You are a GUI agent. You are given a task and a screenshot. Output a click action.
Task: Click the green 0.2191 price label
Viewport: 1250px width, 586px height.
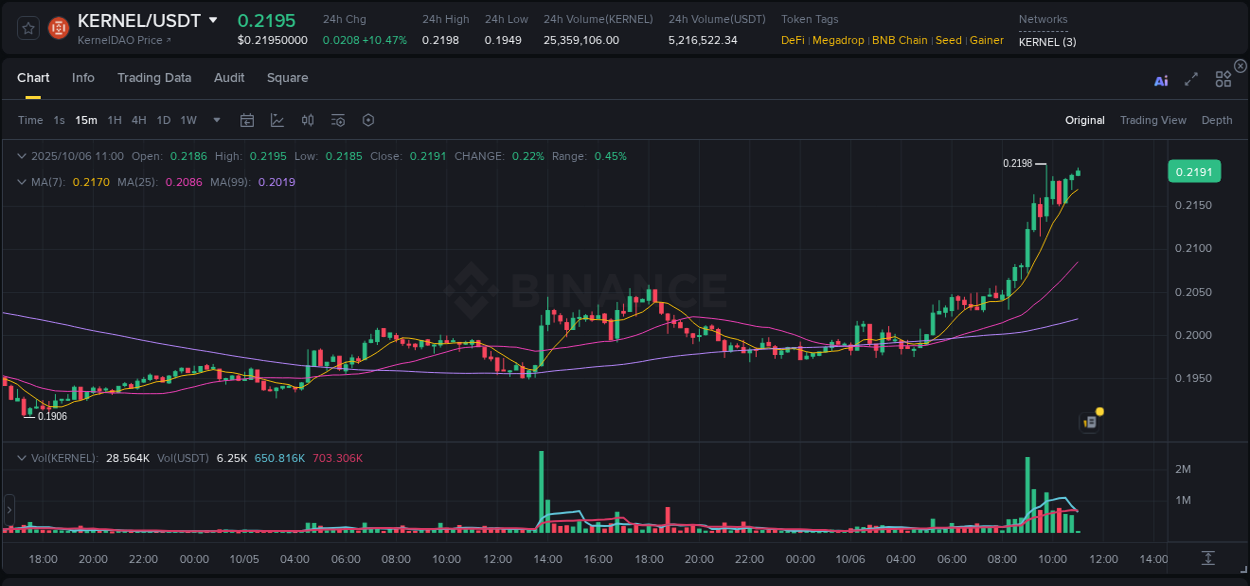[1194, 171]
